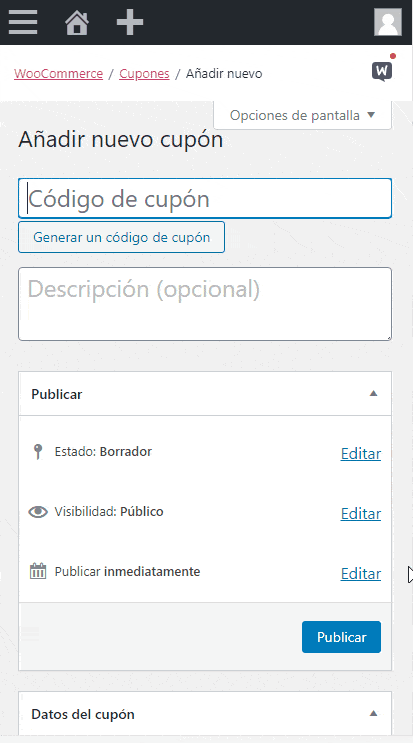Expand Opciones de pantalla dropdown

[x=303, y=115]
